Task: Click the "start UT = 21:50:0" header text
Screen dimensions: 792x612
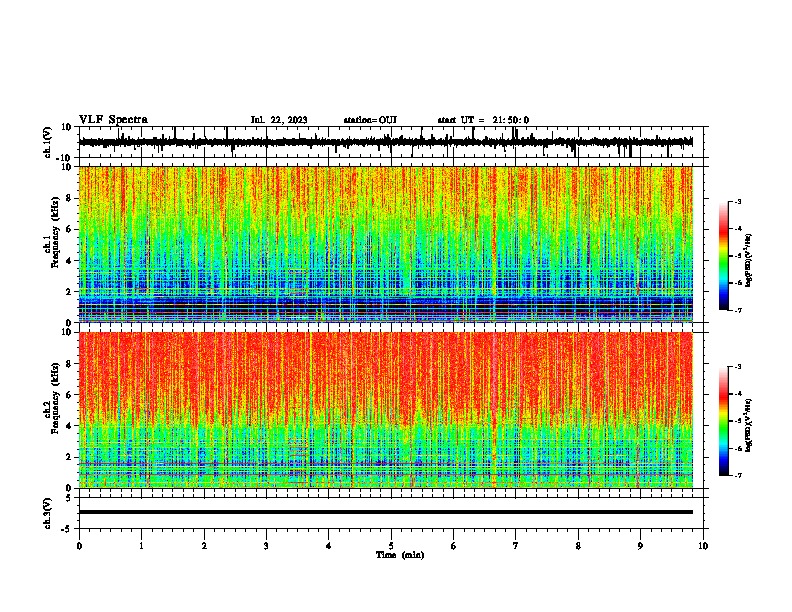Action: point(483,120)
